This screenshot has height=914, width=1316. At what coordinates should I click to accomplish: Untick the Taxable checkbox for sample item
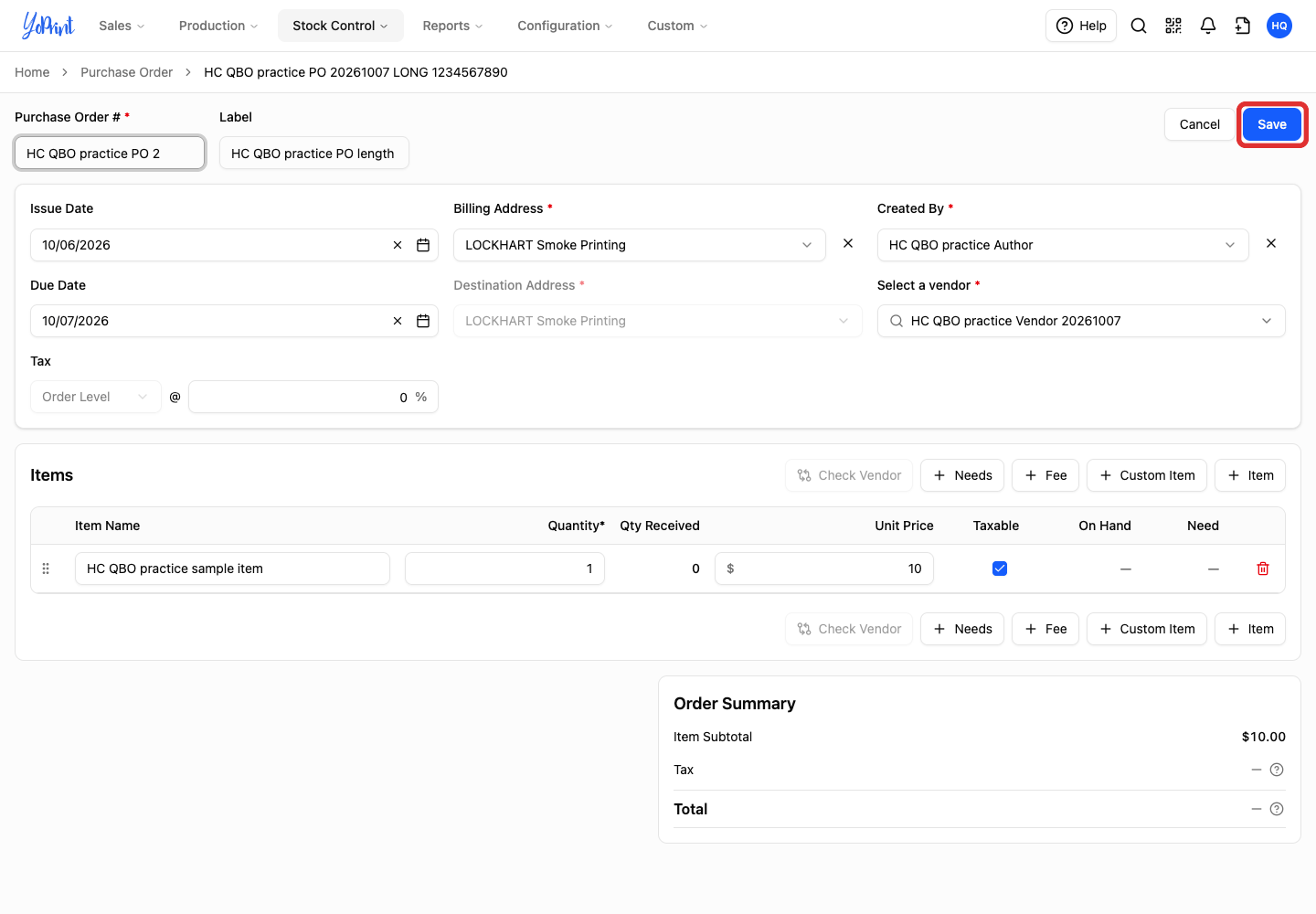tap(1000, 569)
